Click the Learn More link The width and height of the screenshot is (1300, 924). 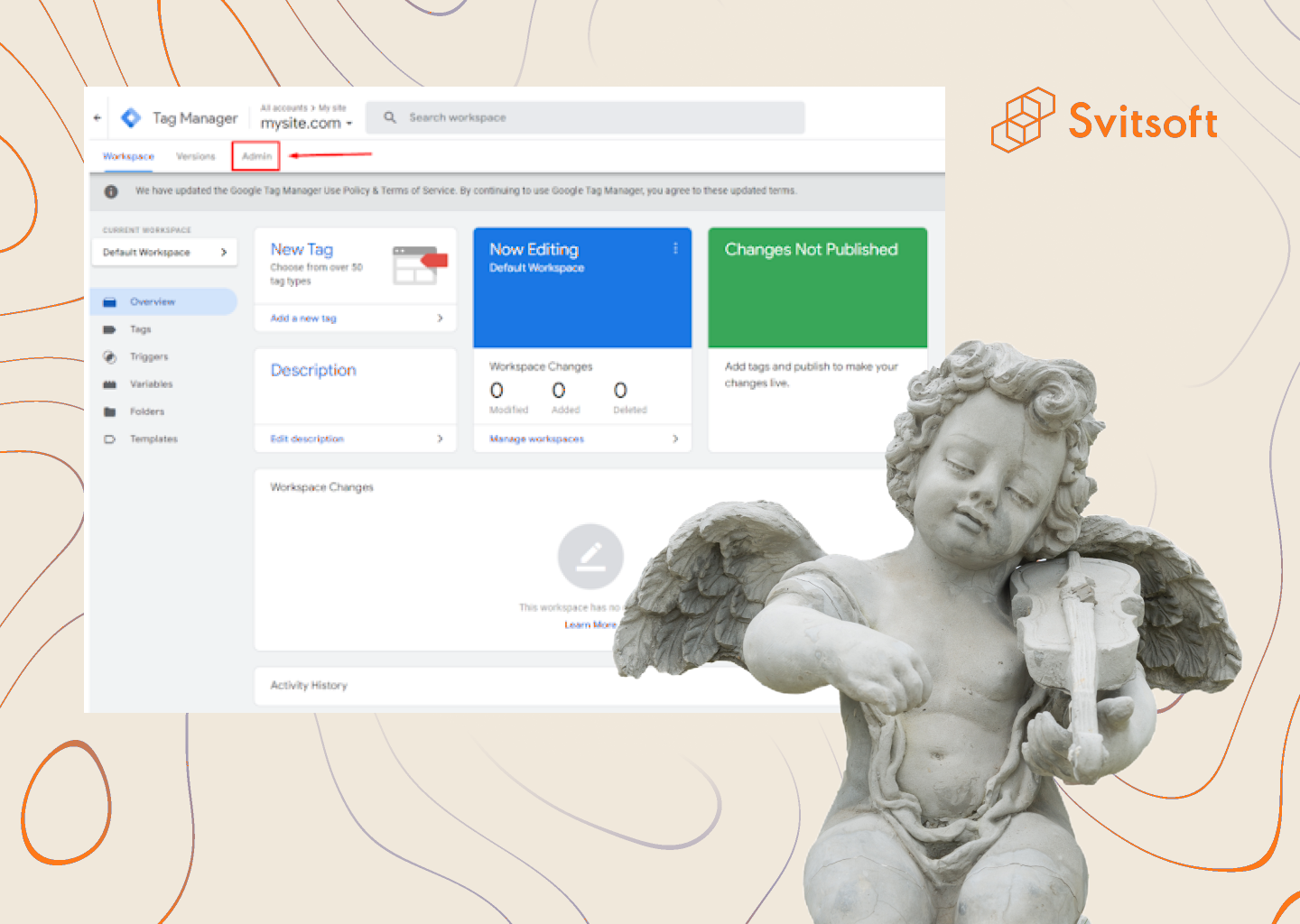point(590,624)
